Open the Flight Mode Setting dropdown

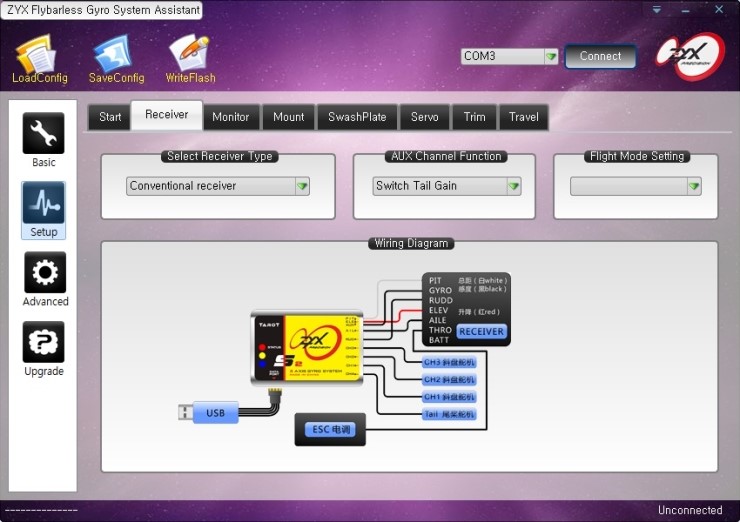(635, 186)
